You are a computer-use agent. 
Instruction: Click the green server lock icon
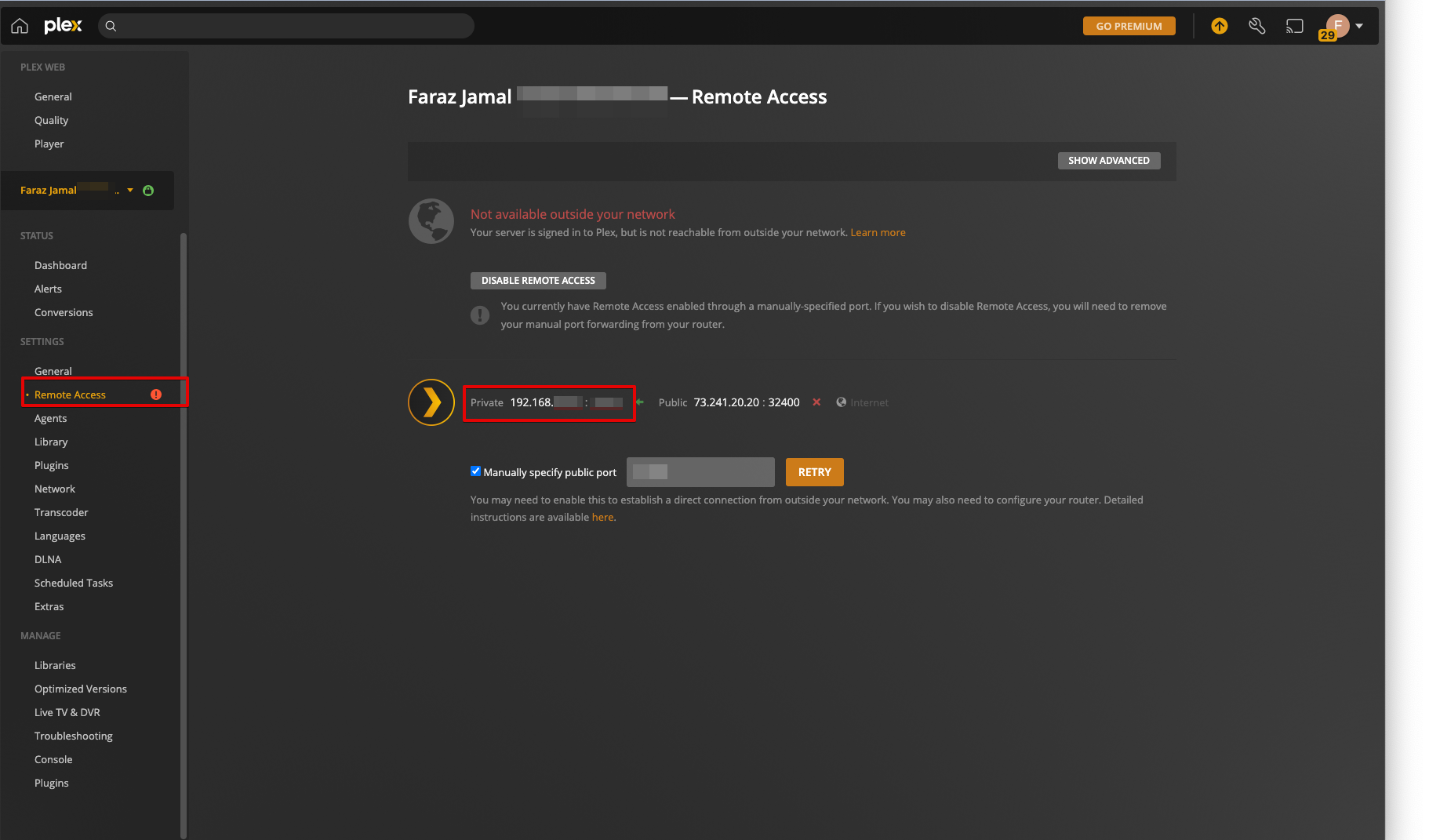tap(148, 191)
